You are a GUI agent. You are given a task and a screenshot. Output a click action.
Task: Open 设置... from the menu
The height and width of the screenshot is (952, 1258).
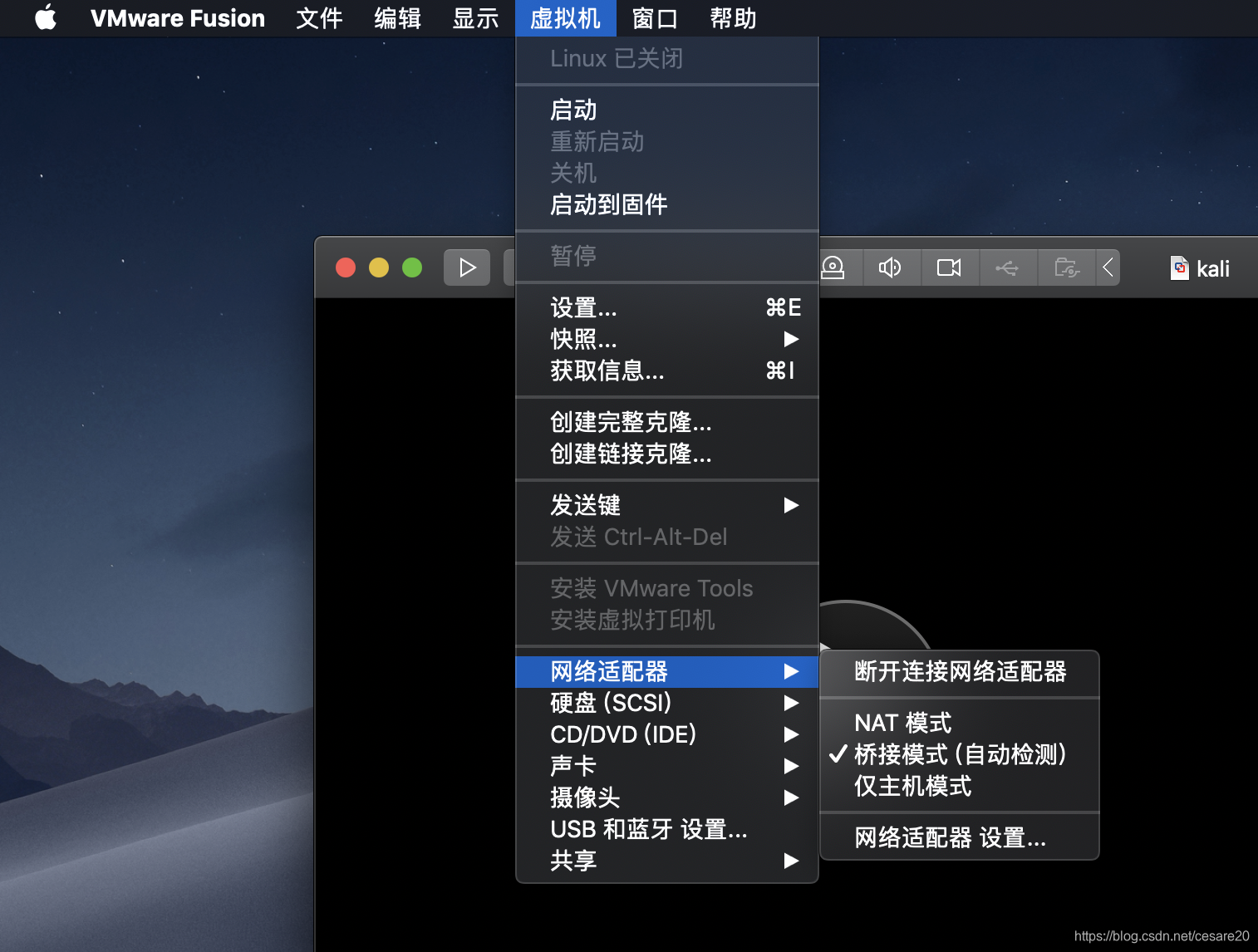pyautogui.click(x=667, y=307)
